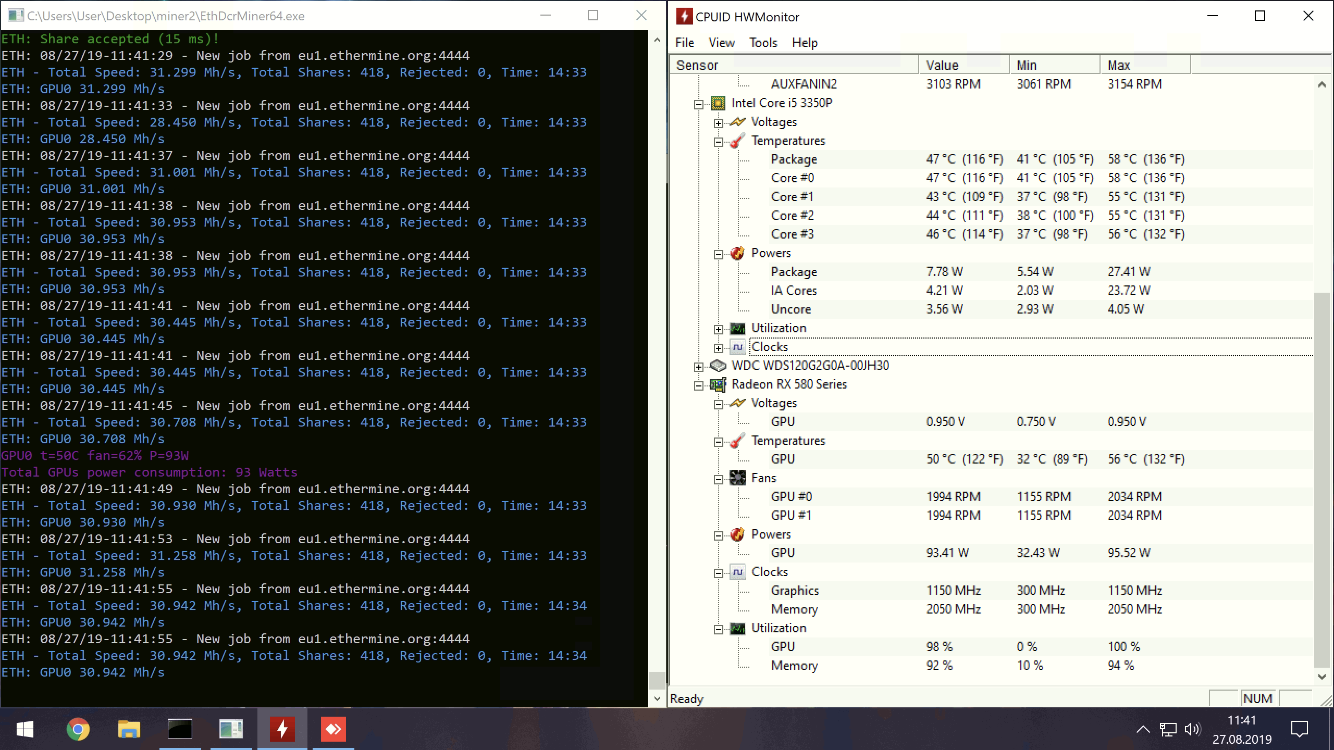Expand the CPU Utilization node

[x=718, y=329]
